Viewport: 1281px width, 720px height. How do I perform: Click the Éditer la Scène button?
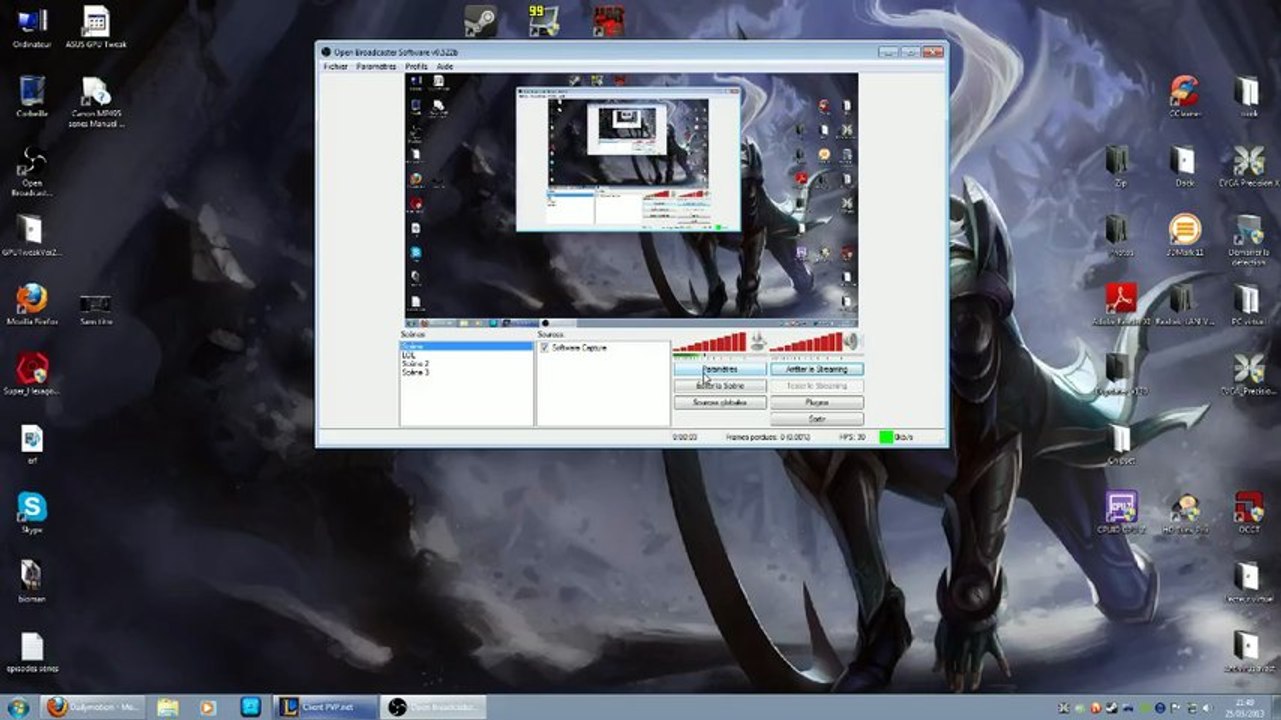720,386
